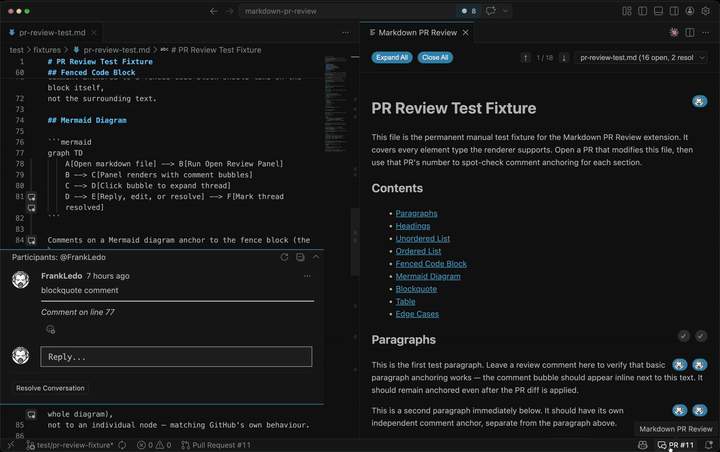The height and width of the screenshot is (452, 720).
Task: Open the chat icon in title bar
Action: [x=490, y=11]
